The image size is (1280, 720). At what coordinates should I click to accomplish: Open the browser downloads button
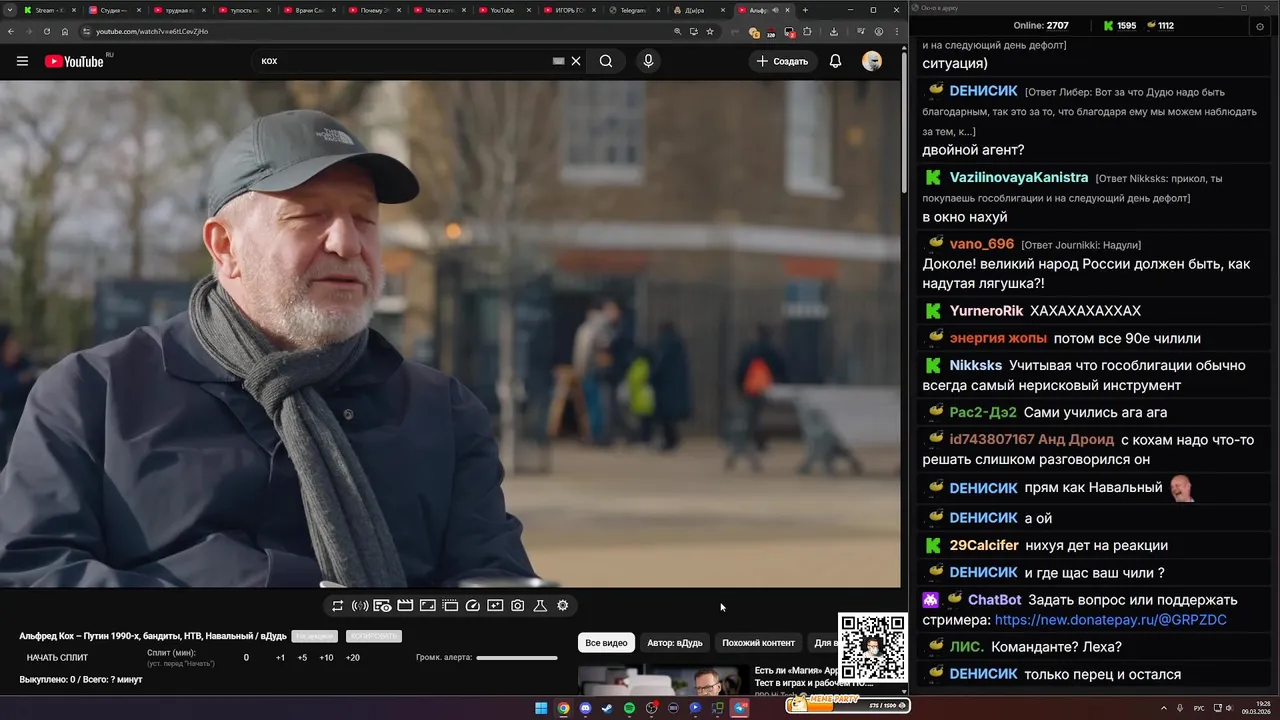(x=834, y=31)
